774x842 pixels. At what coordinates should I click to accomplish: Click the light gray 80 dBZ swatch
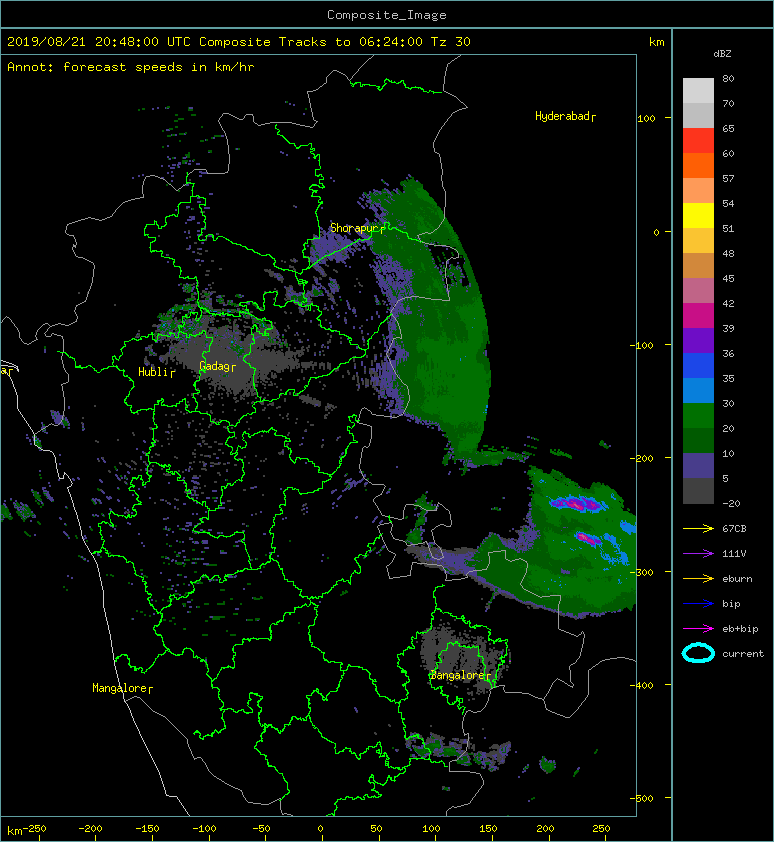[698, 90]
